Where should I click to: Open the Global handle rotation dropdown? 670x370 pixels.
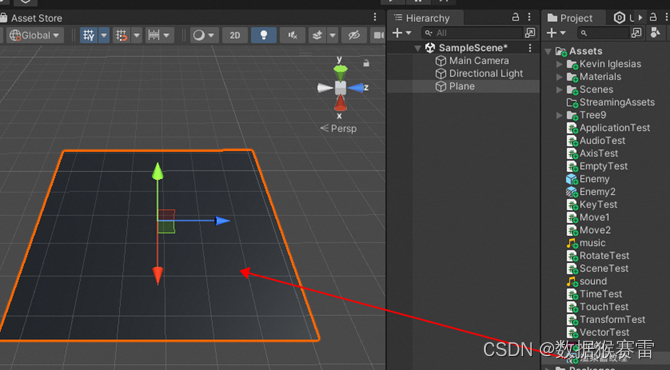35,35
